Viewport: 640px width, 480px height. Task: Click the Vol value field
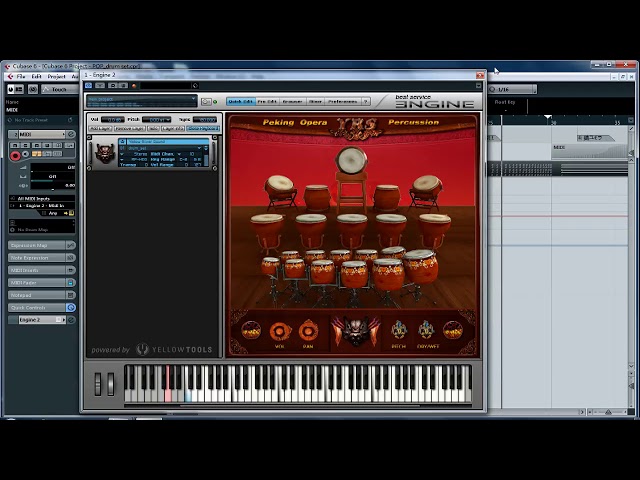coord(113,120)
